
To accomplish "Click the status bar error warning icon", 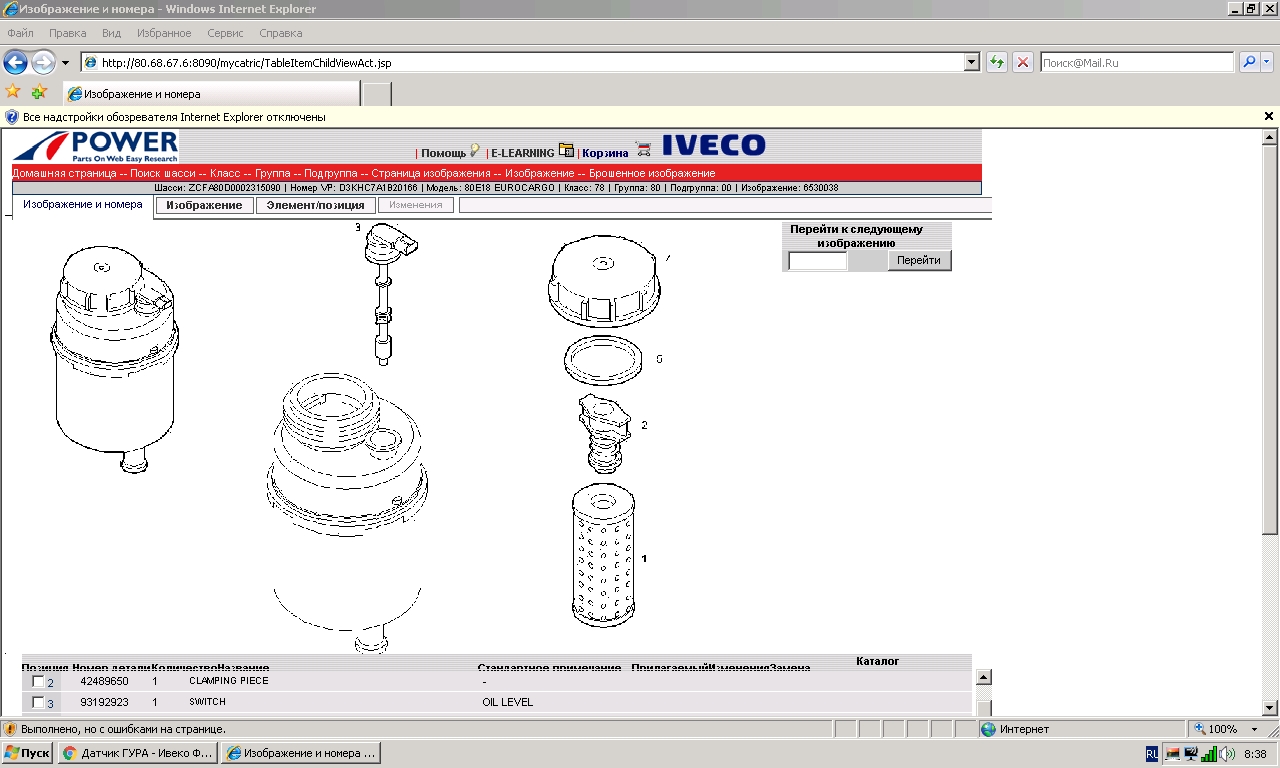I will pyautogui.click(x=11, y=729).
